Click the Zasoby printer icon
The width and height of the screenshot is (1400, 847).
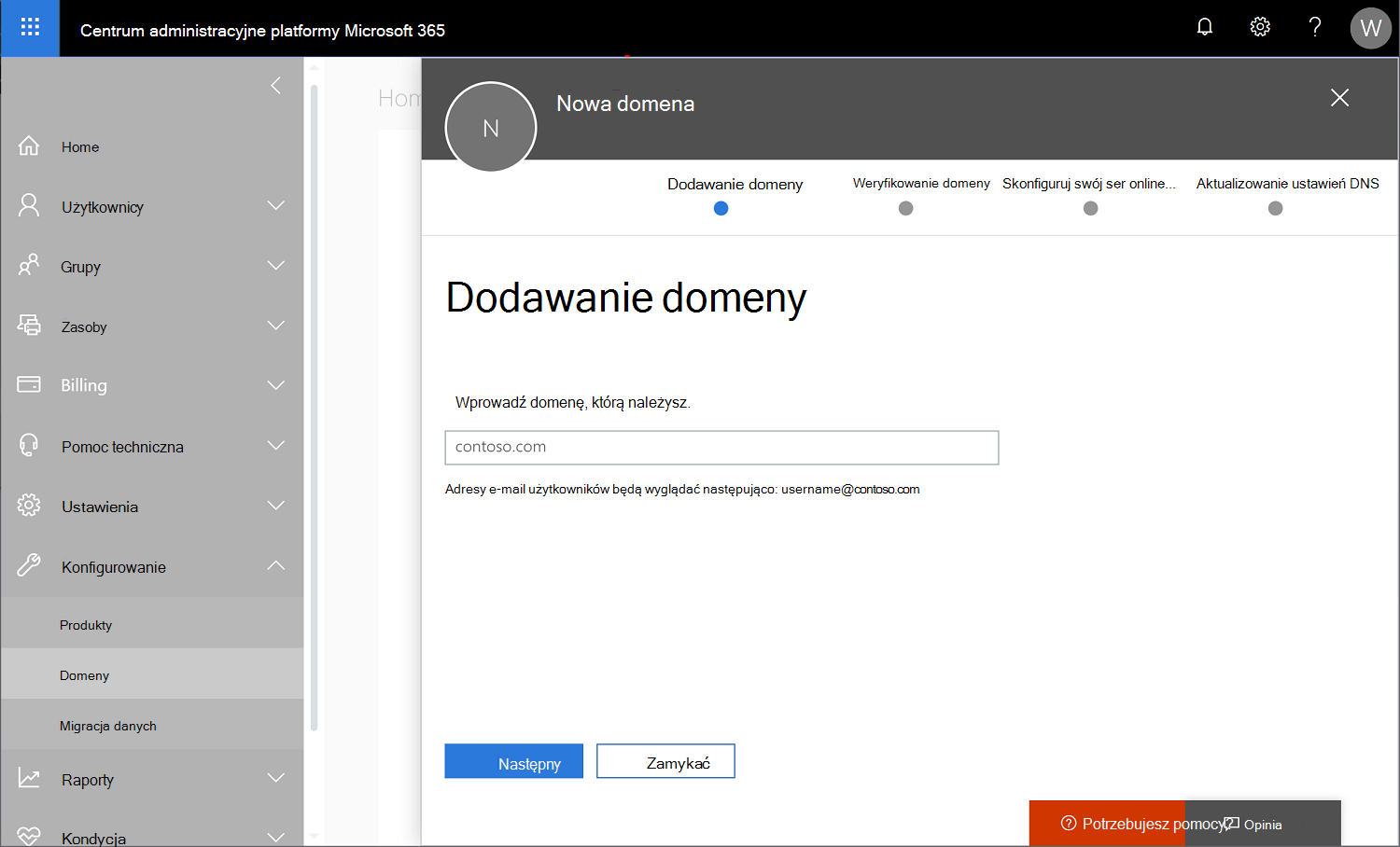click(29, 325)
